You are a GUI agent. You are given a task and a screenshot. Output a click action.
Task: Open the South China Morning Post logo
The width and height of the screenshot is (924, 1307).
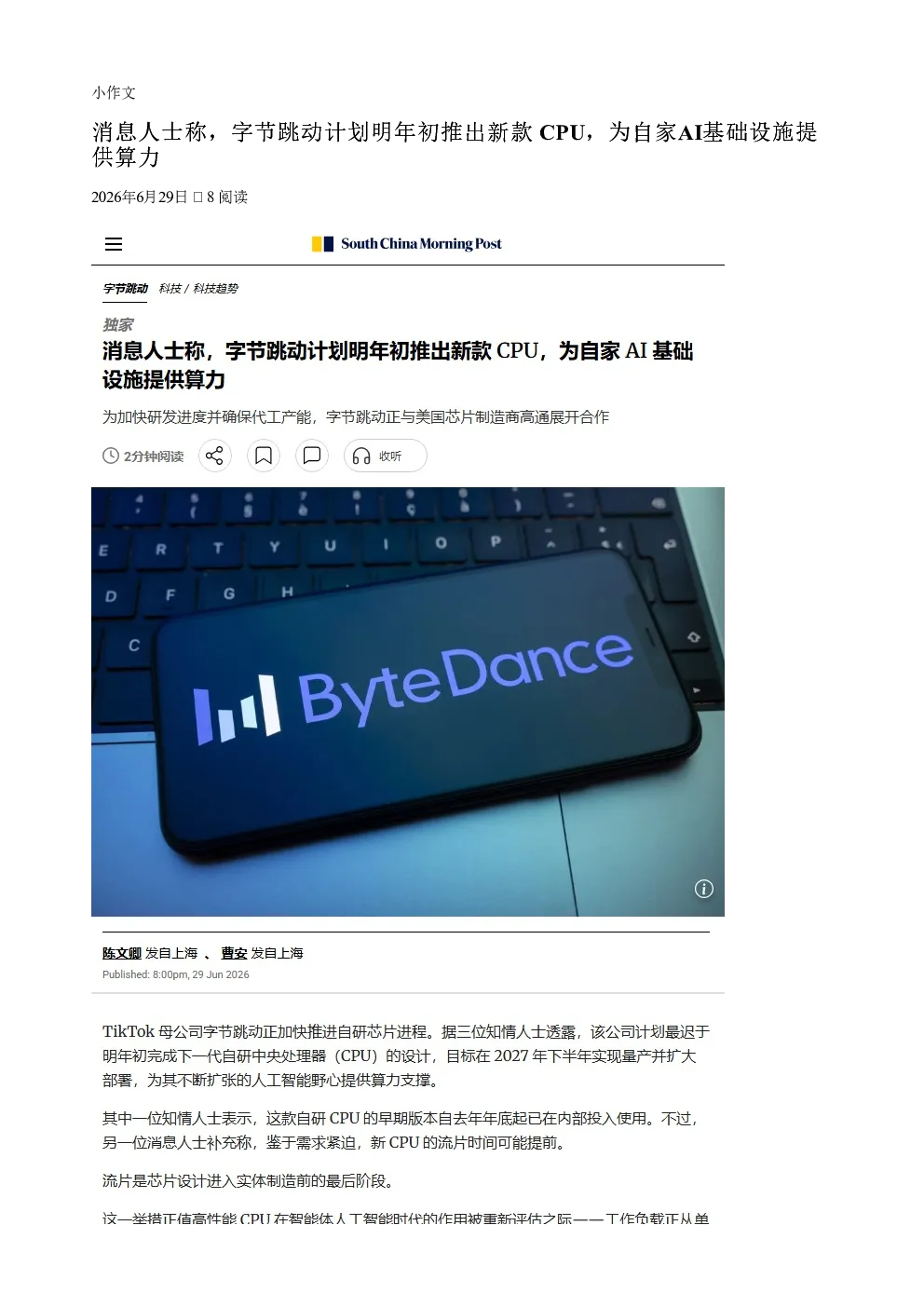click(x=406, y=244)
